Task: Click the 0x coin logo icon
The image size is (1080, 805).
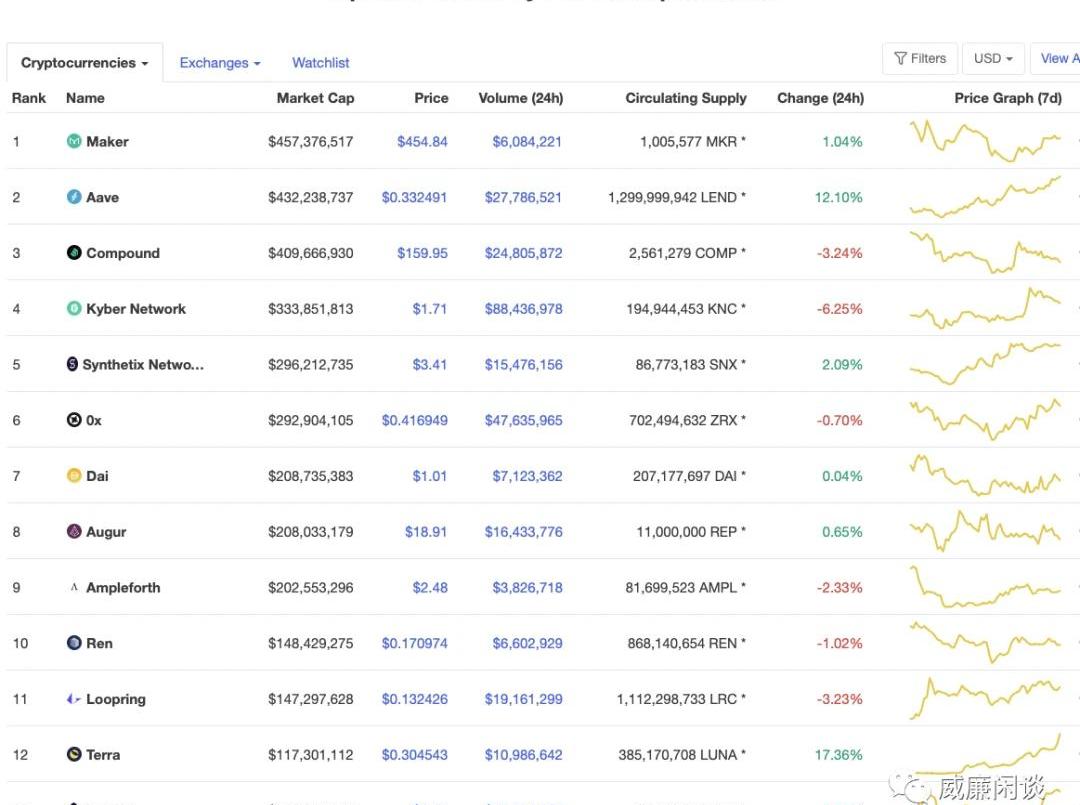Action: tap(74, 420)
